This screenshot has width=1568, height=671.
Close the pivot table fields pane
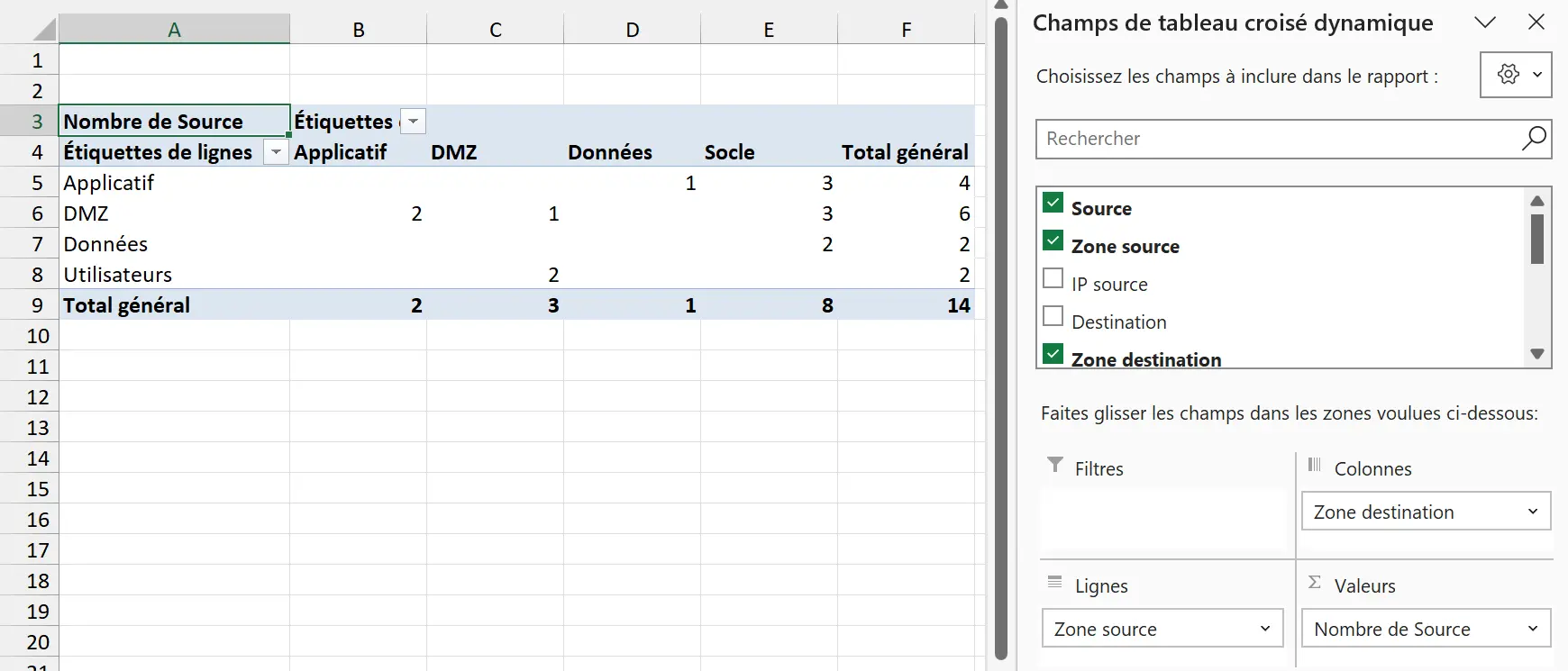[1536, 23]
